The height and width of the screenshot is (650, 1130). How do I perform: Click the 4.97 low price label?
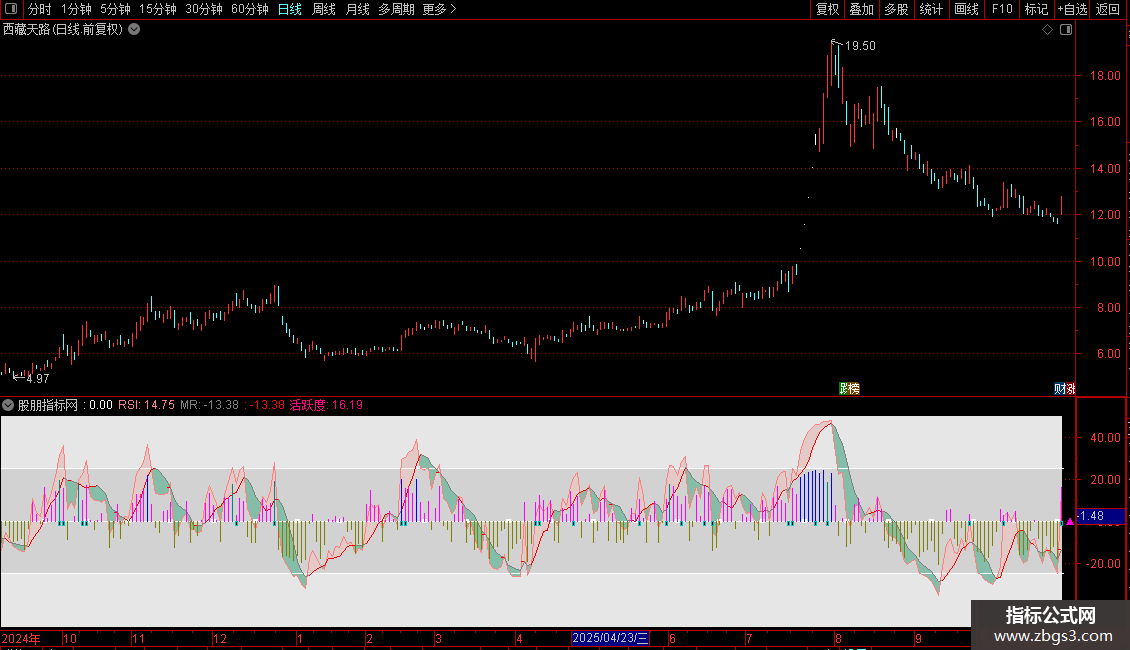[37, 379]
